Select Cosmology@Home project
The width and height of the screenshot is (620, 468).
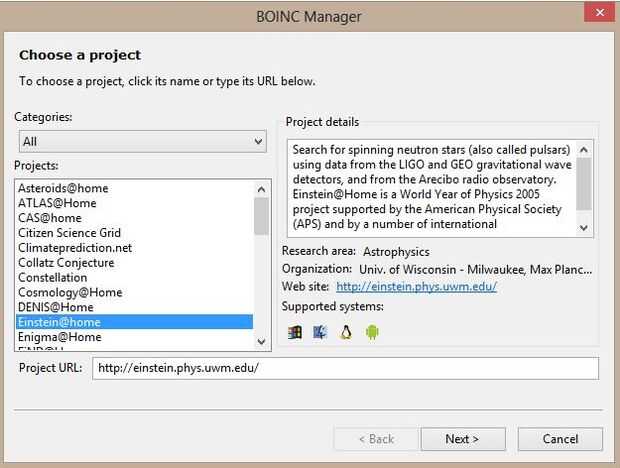click(x=70, y=293)
